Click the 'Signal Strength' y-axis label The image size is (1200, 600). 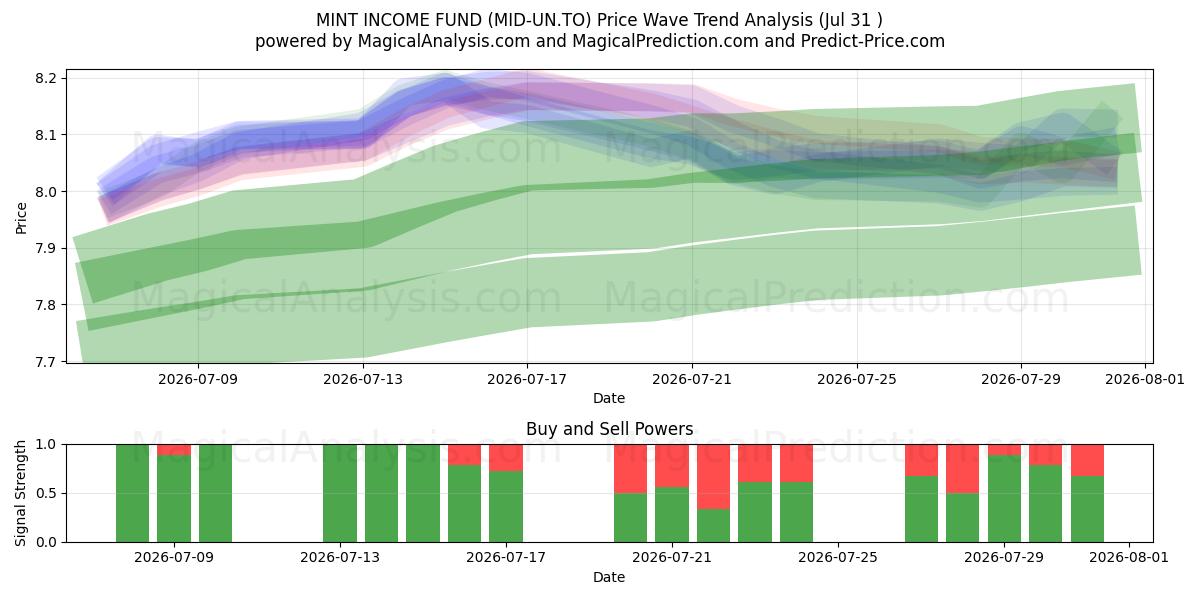pos(22,493)
